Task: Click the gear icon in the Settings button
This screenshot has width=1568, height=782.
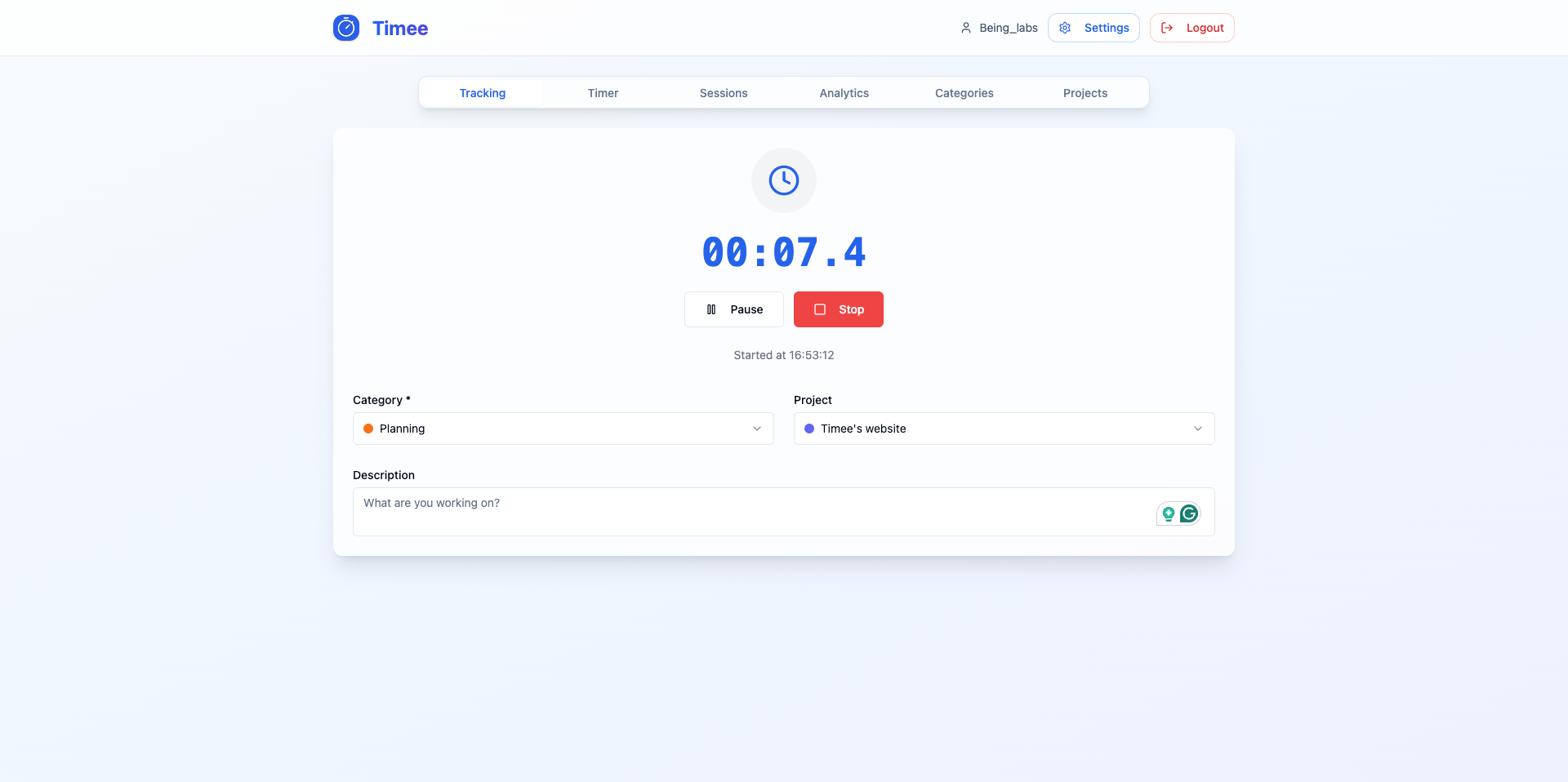Action: click(1064, 27)
